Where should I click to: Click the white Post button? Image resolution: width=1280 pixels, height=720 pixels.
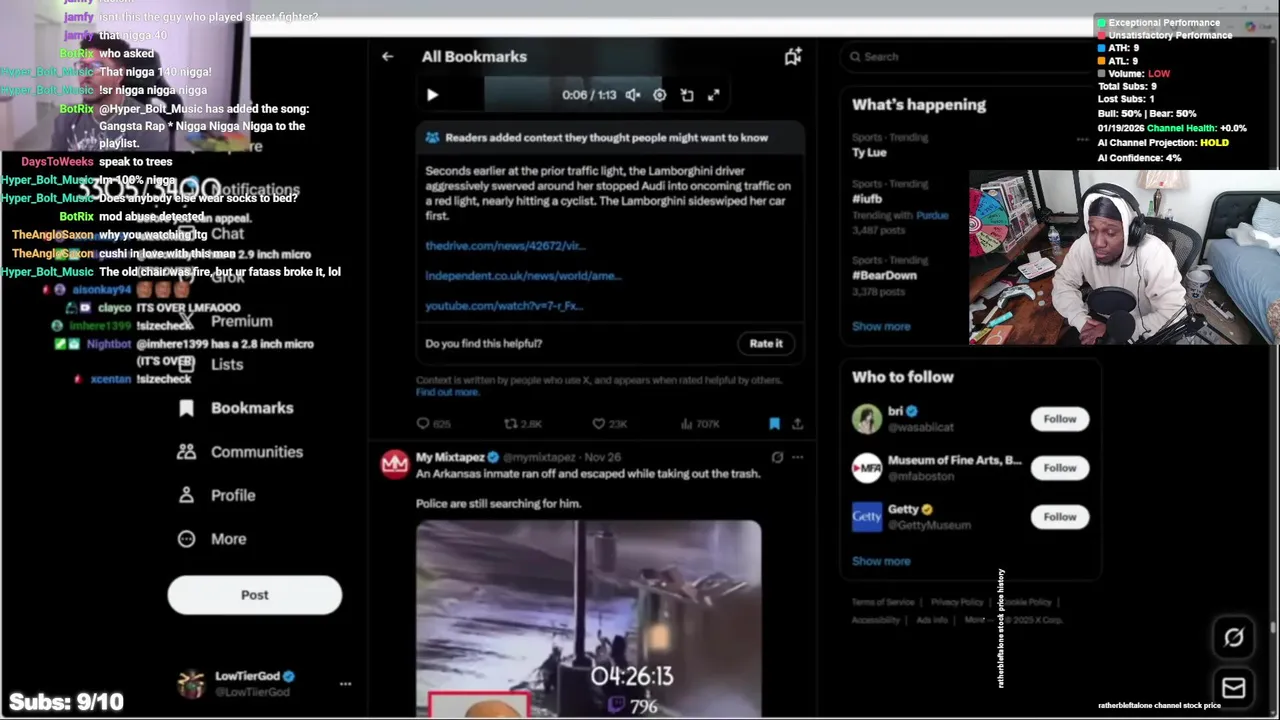[x=254, y=595]
